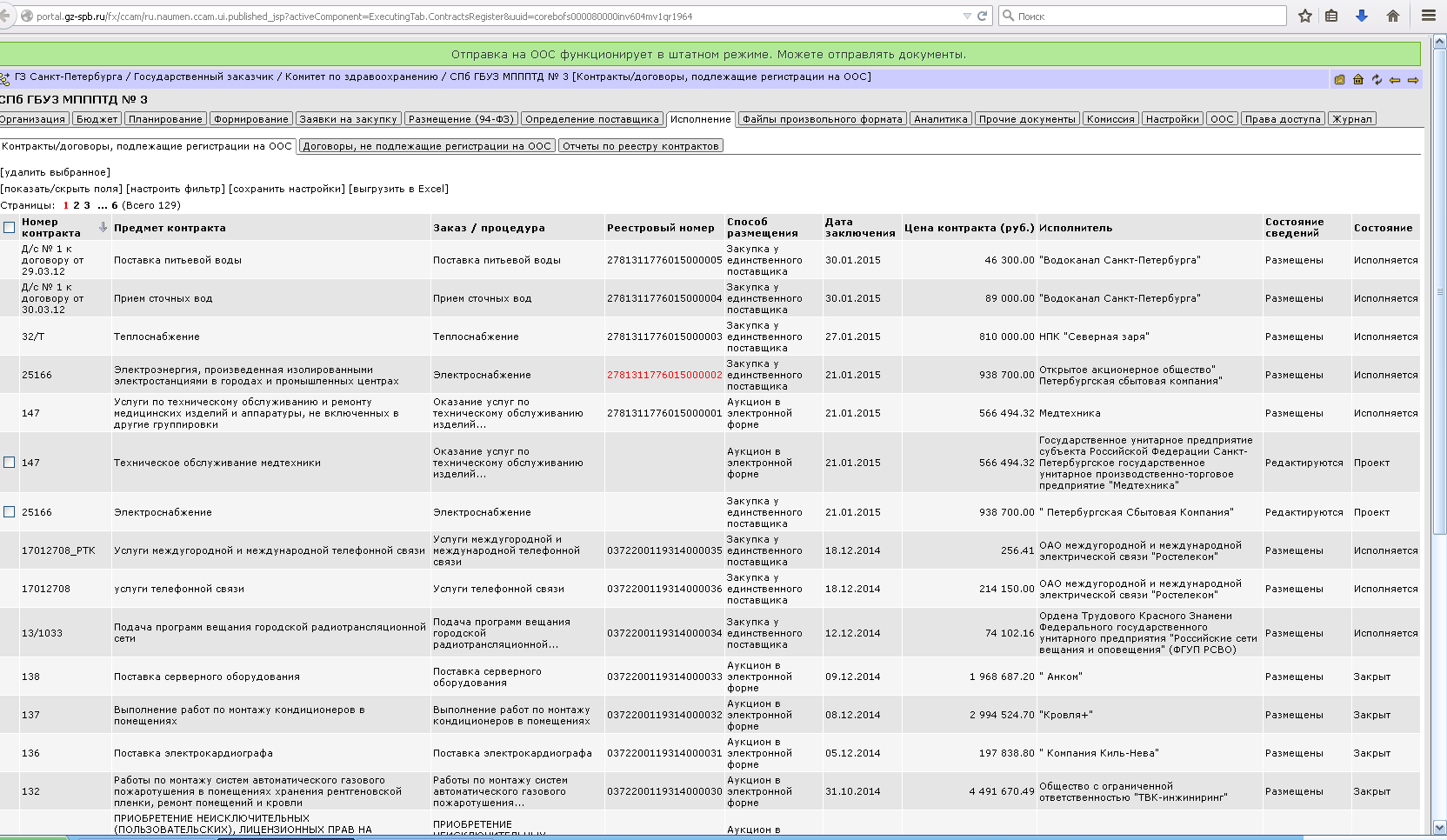
Task: Click the выгрузить в Excel link
Action: 398,189
